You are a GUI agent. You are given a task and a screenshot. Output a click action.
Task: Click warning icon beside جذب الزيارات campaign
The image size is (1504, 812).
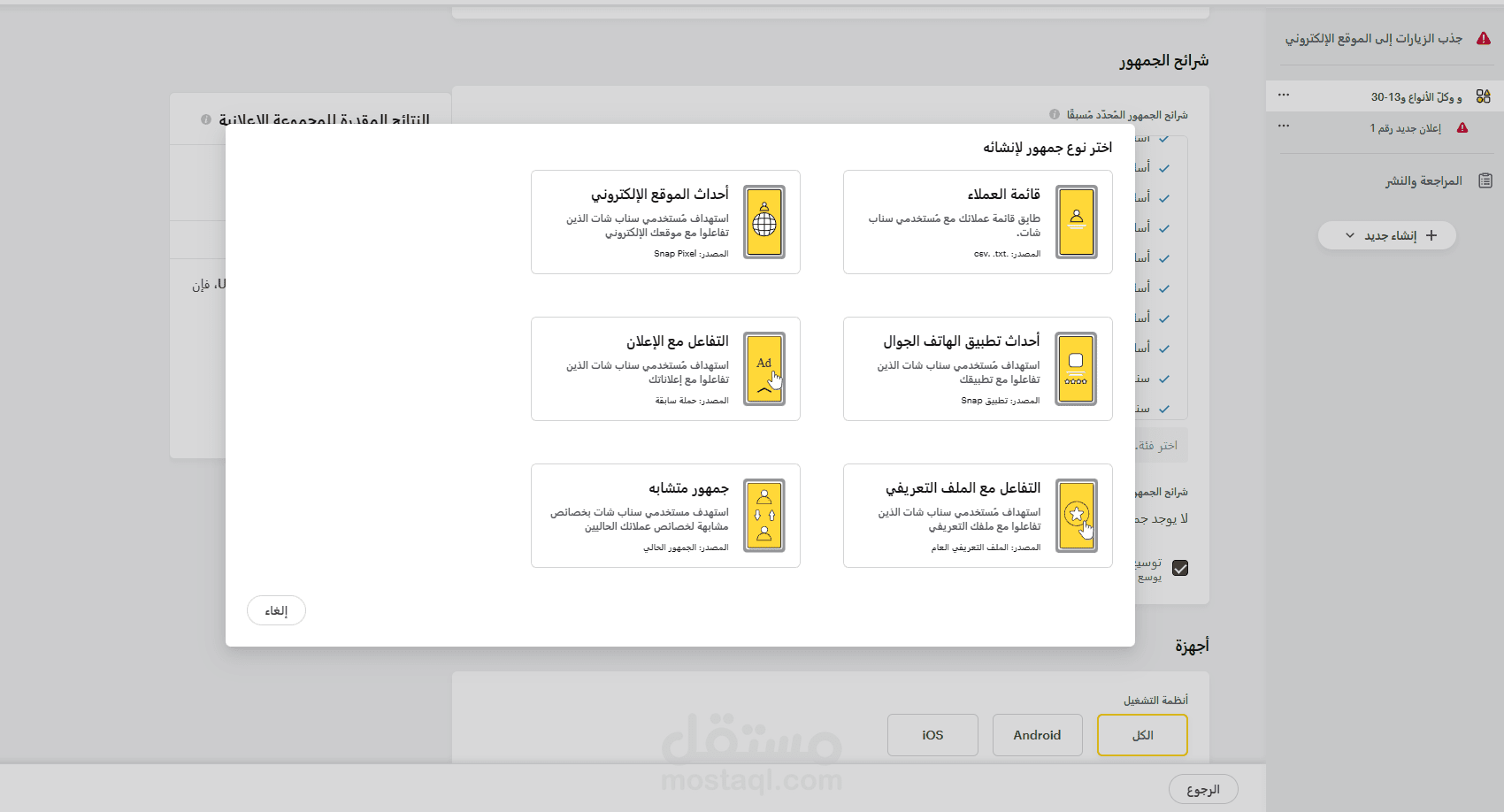pos(1484,38)
